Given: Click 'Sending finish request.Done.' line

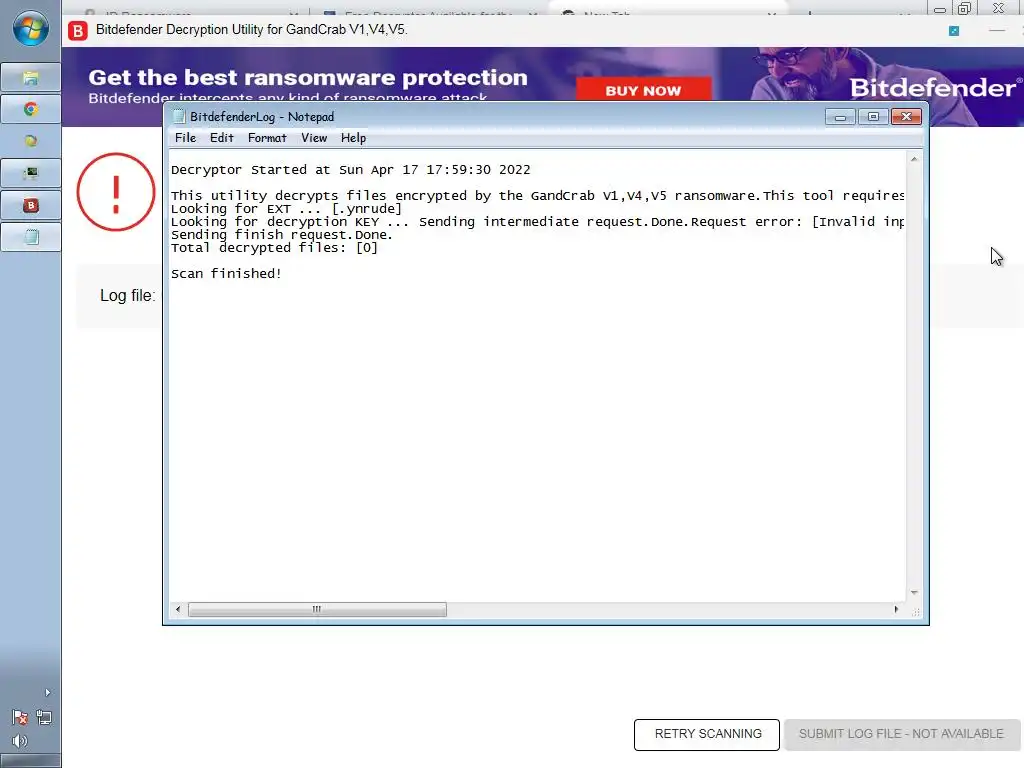Looking at the screenshot, I should 282,235.
